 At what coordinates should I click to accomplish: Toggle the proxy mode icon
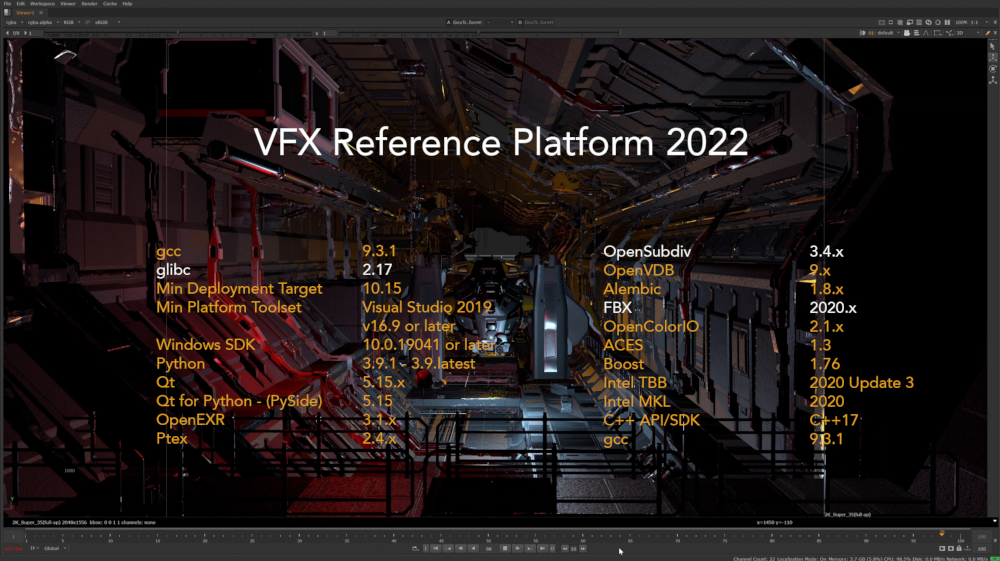[x=909, y=22]
